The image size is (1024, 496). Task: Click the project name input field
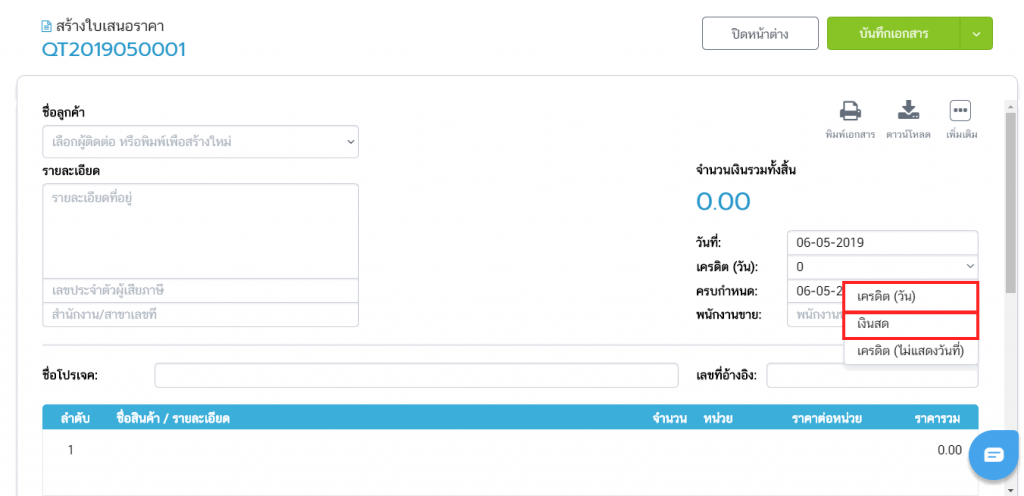(416, 375)
